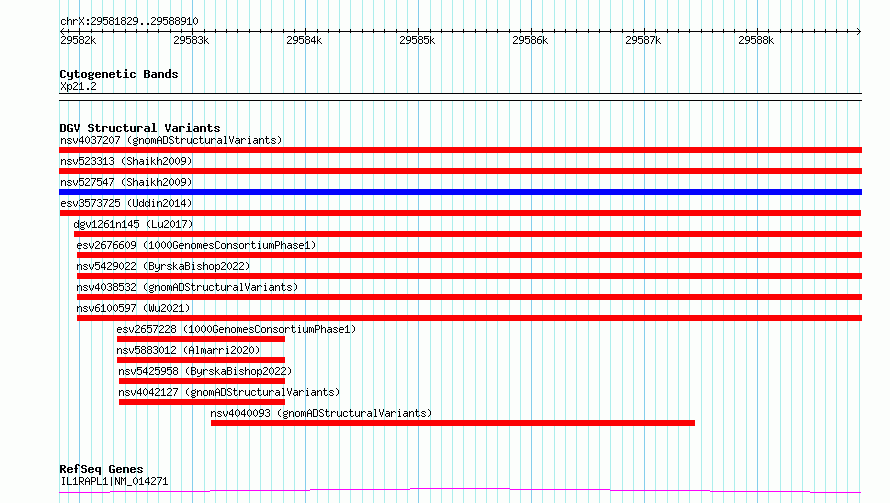Click the IL1RAPL1|NM_014271 gene label

point(114,481)
